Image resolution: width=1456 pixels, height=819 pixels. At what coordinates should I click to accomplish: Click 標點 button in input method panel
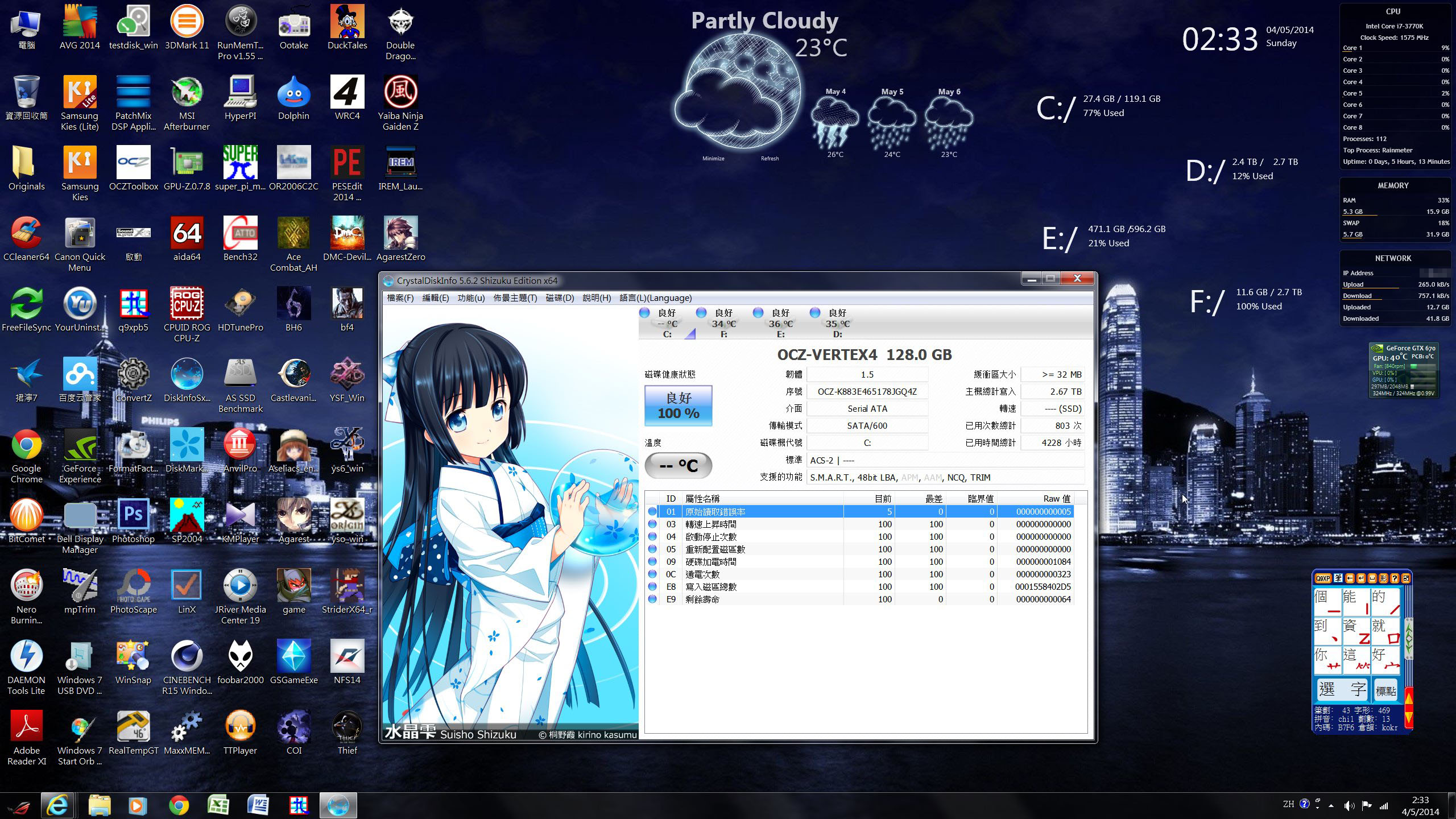tap(1385, 691)
